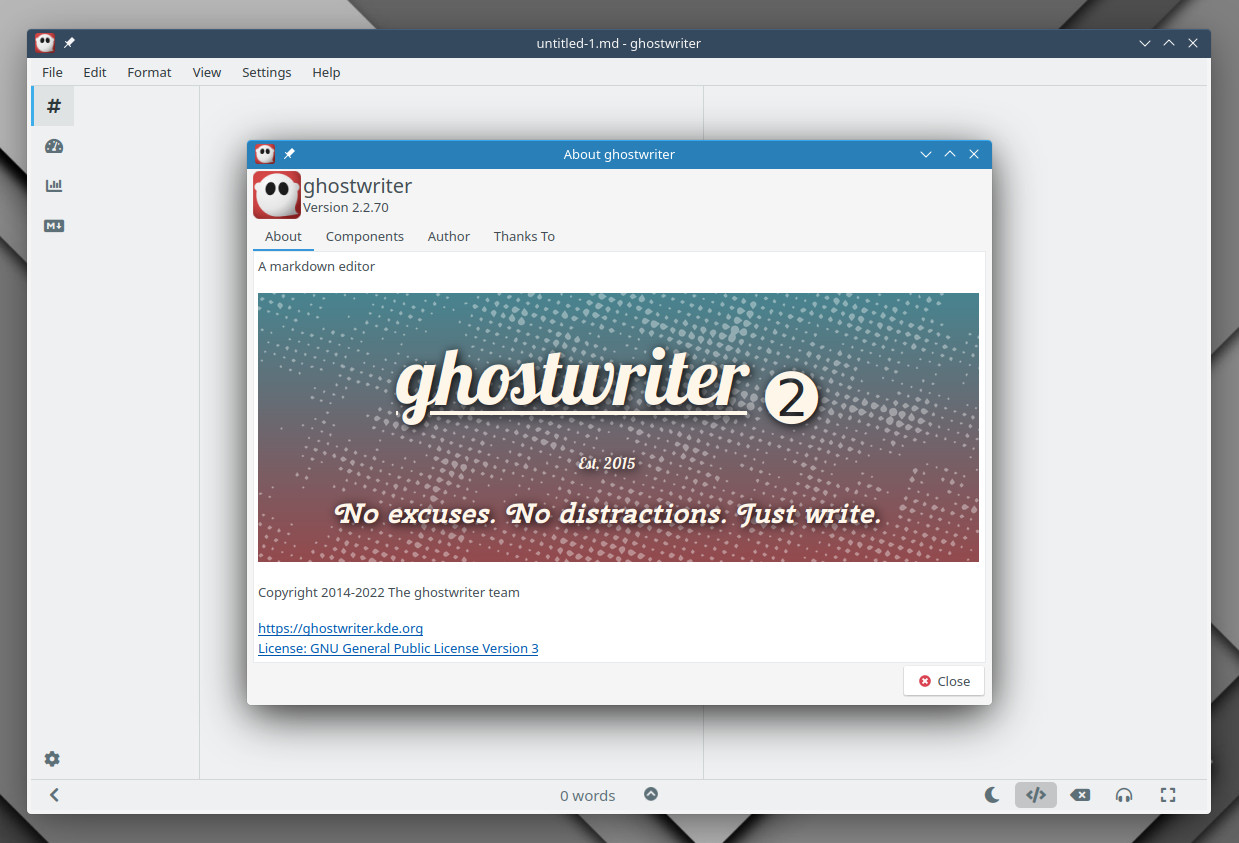Click the ghost icon in About dialog title bar

coord(265,154)
